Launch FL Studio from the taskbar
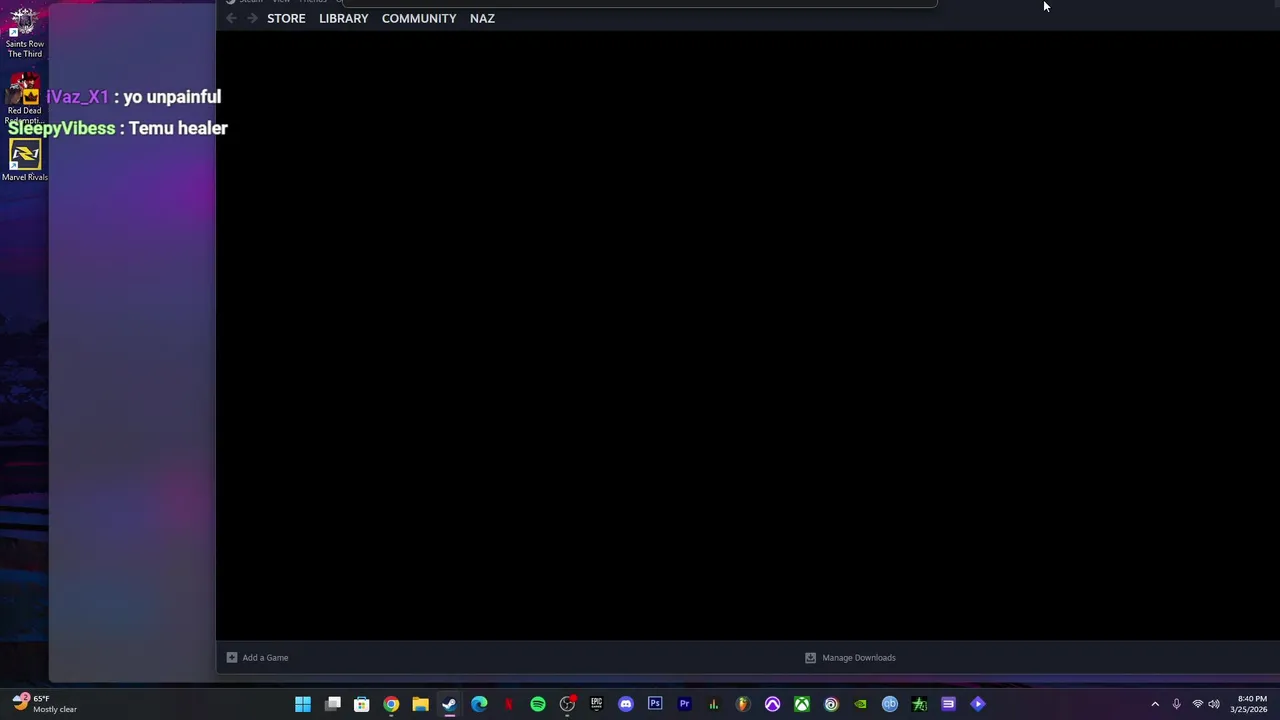The width and height of the screenshot is (1280, 720). [x=743, y=704]
